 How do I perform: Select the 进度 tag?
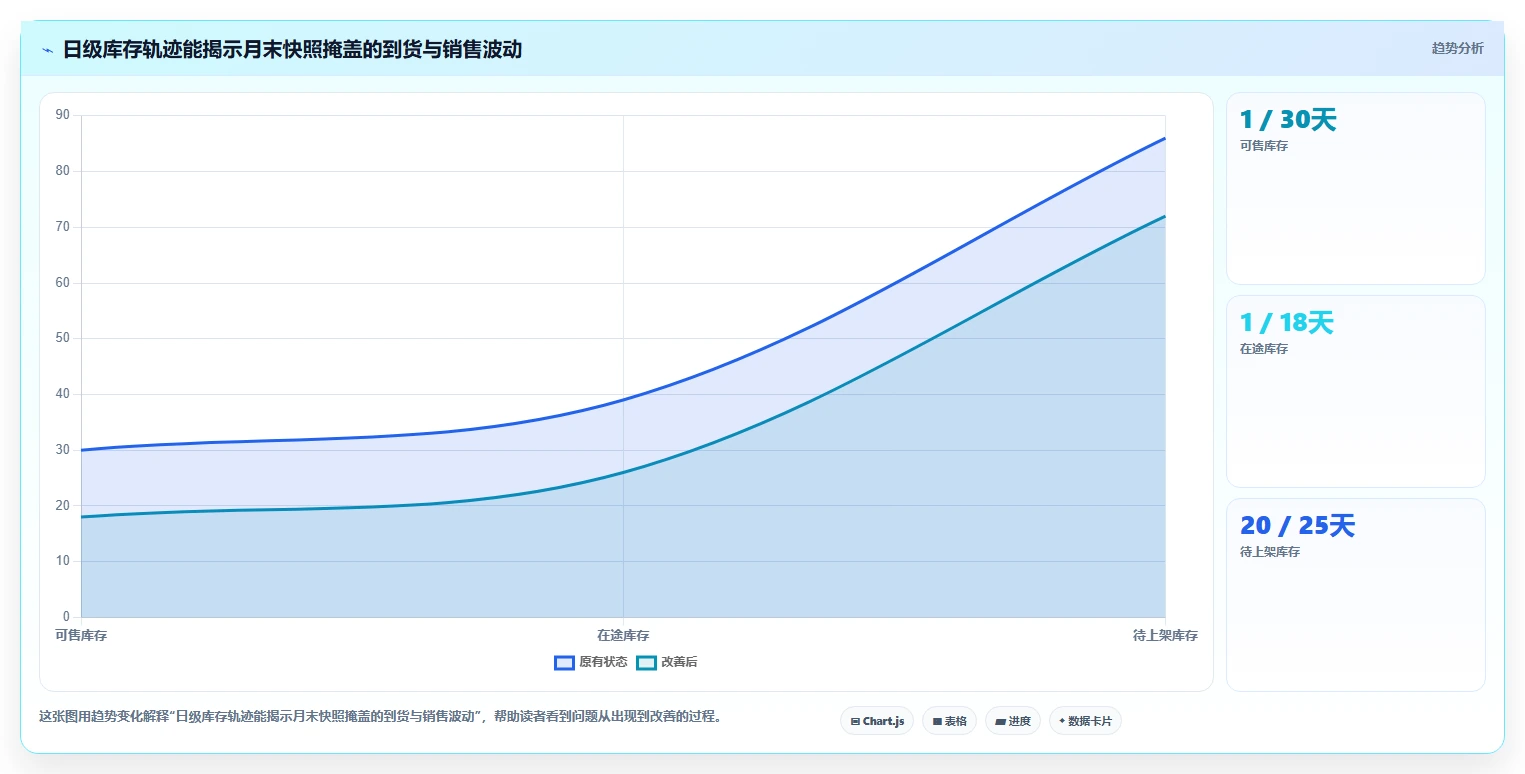coord(1013,721)
